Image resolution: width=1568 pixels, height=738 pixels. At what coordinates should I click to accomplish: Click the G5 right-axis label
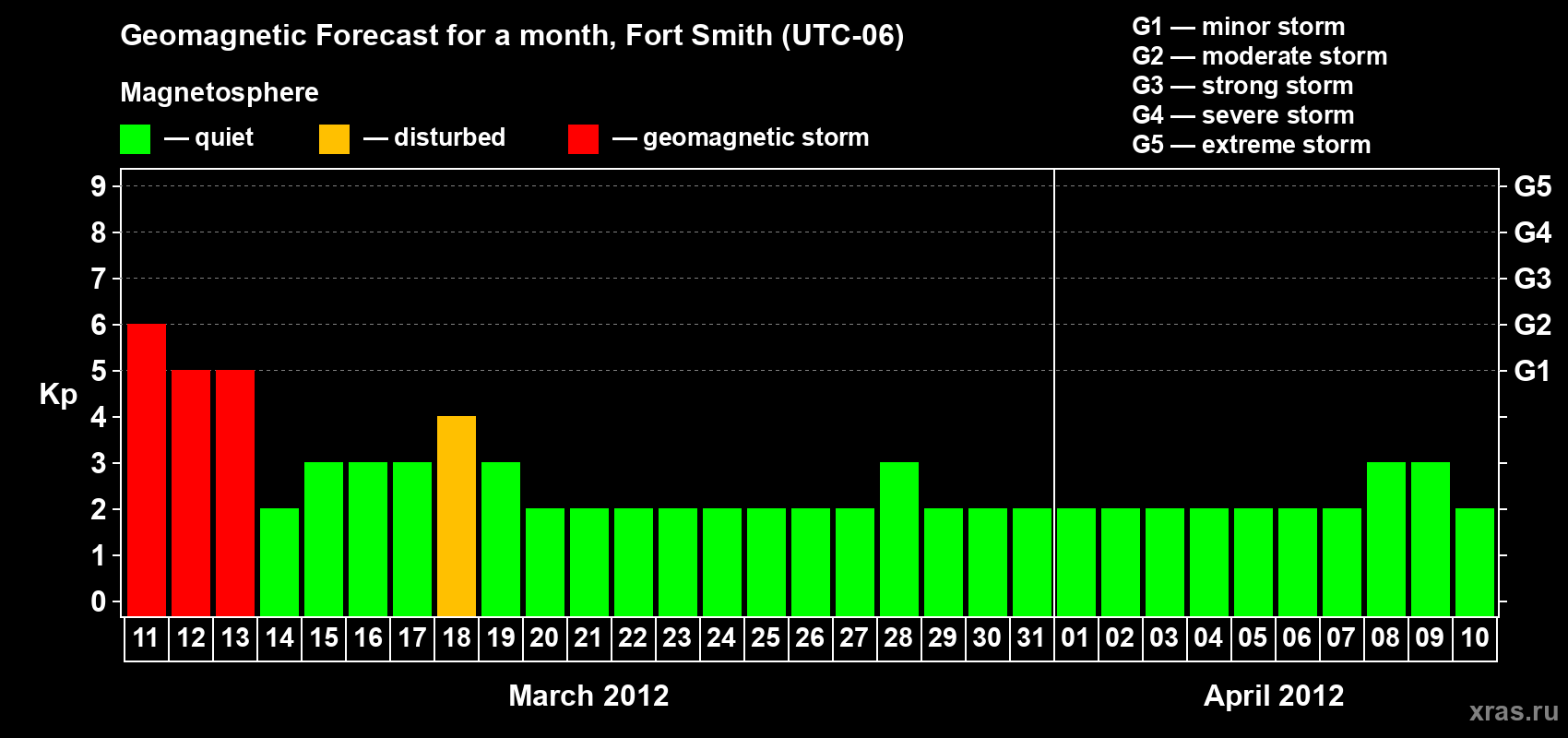1533,186
